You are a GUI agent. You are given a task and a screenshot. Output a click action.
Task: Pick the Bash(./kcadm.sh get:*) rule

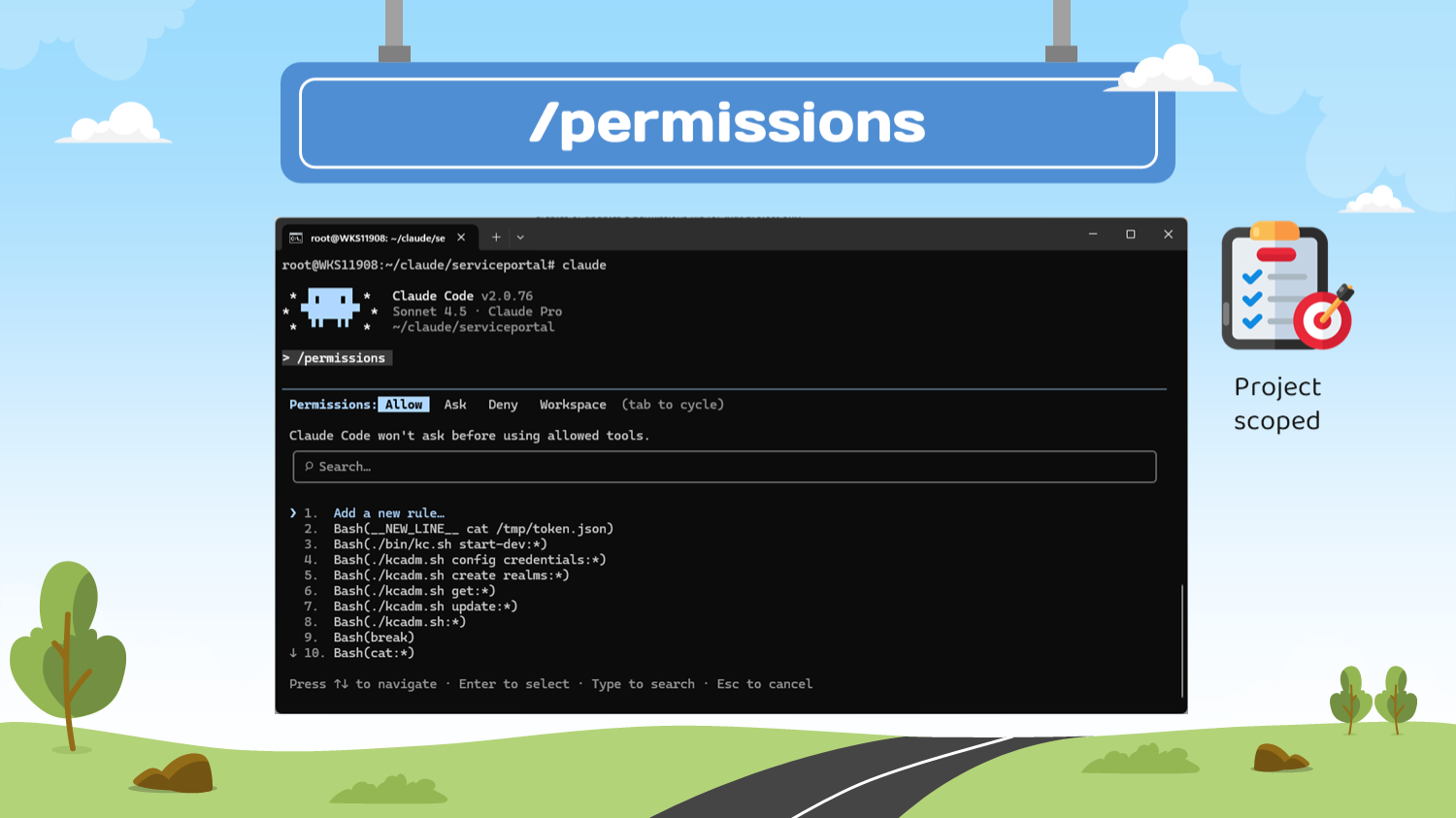[414, 591]
